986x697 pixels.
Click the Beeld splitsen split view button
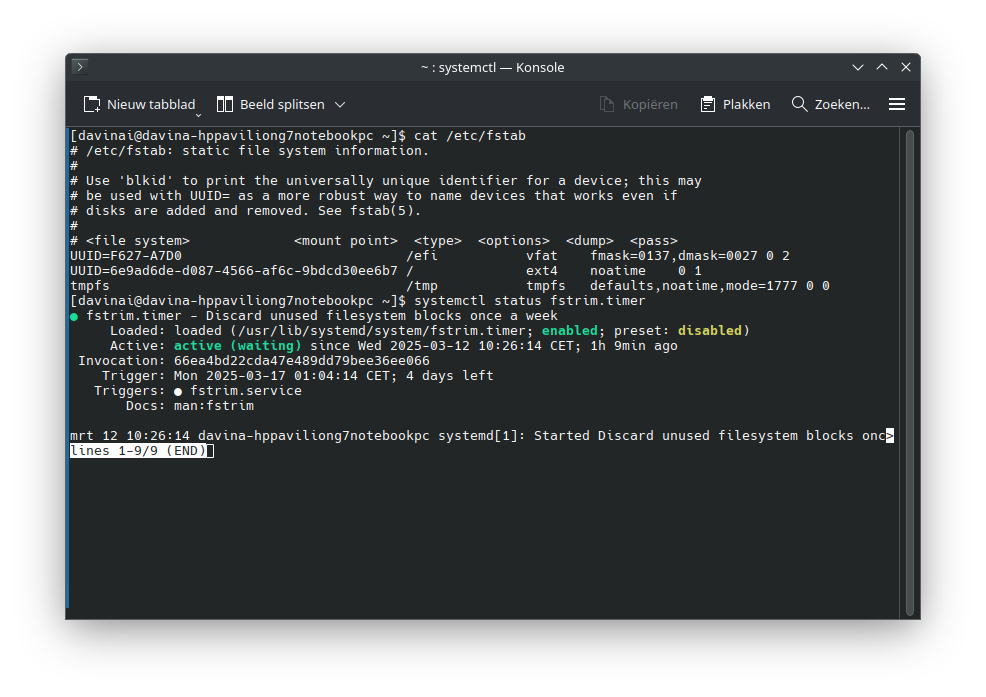point(270,104)
